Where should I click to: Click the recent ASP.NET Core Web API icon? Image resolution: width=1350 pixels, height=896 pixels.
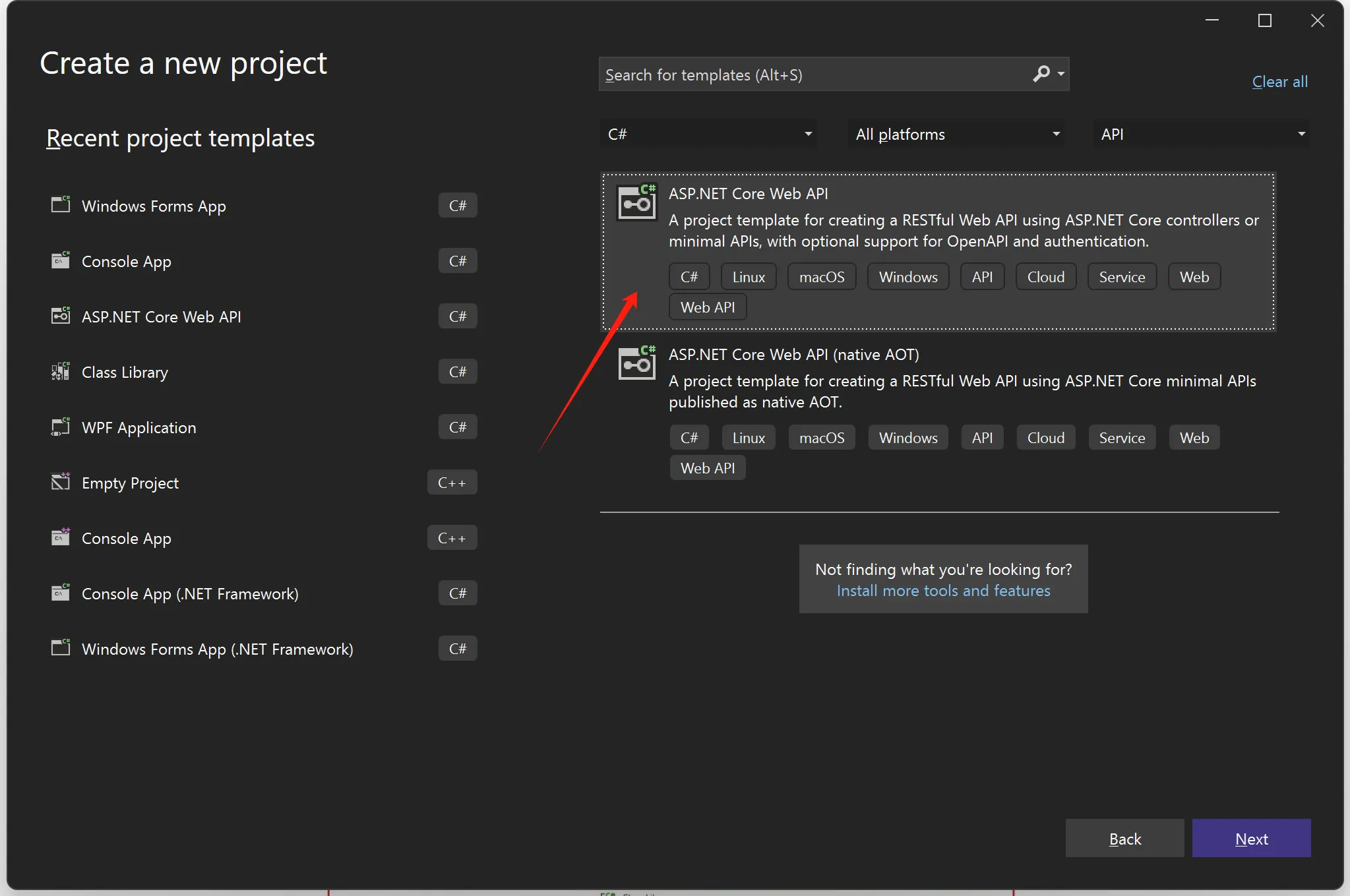61,315
